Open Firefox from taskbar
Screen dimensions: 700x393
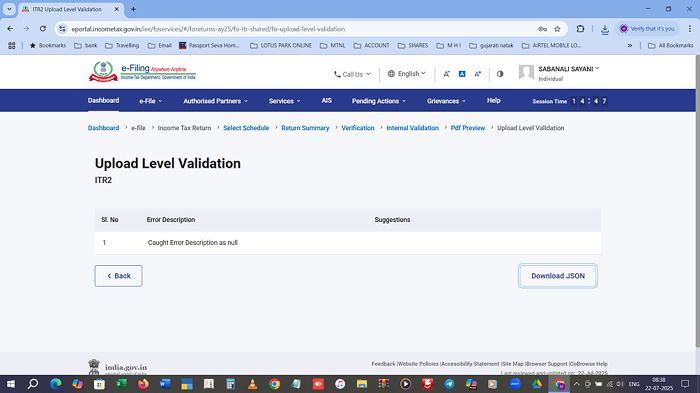click(x=143, y=384)
